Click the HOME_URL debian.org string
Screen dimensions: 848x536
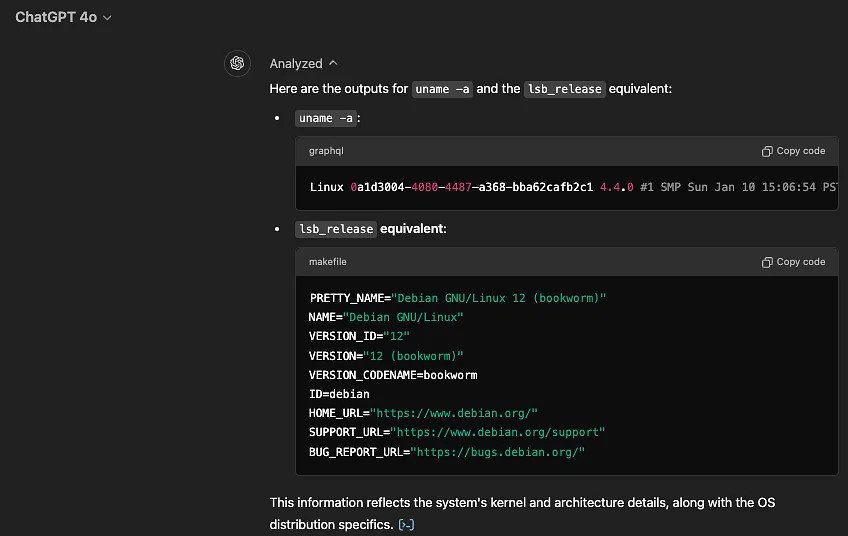click(455, 413)
